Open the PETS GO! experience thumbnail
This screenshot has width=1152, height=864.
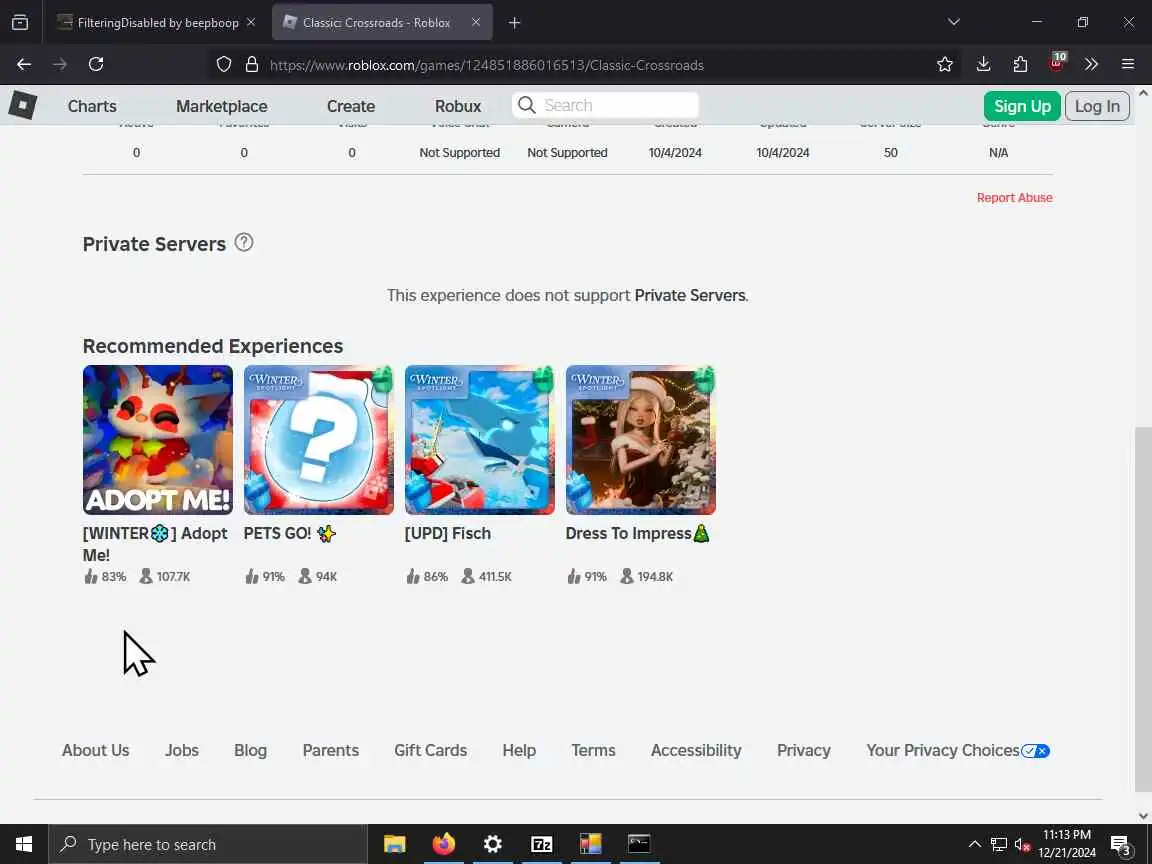(318, 439)
